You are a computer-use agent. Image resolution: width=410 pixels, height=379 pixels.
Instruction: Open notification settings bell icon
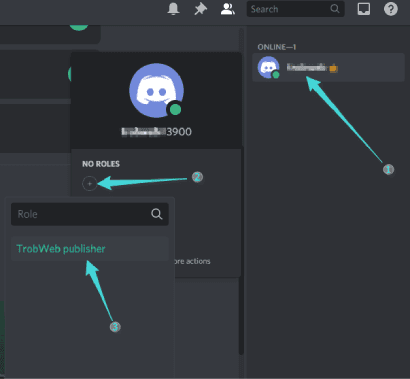click(173, 9)
